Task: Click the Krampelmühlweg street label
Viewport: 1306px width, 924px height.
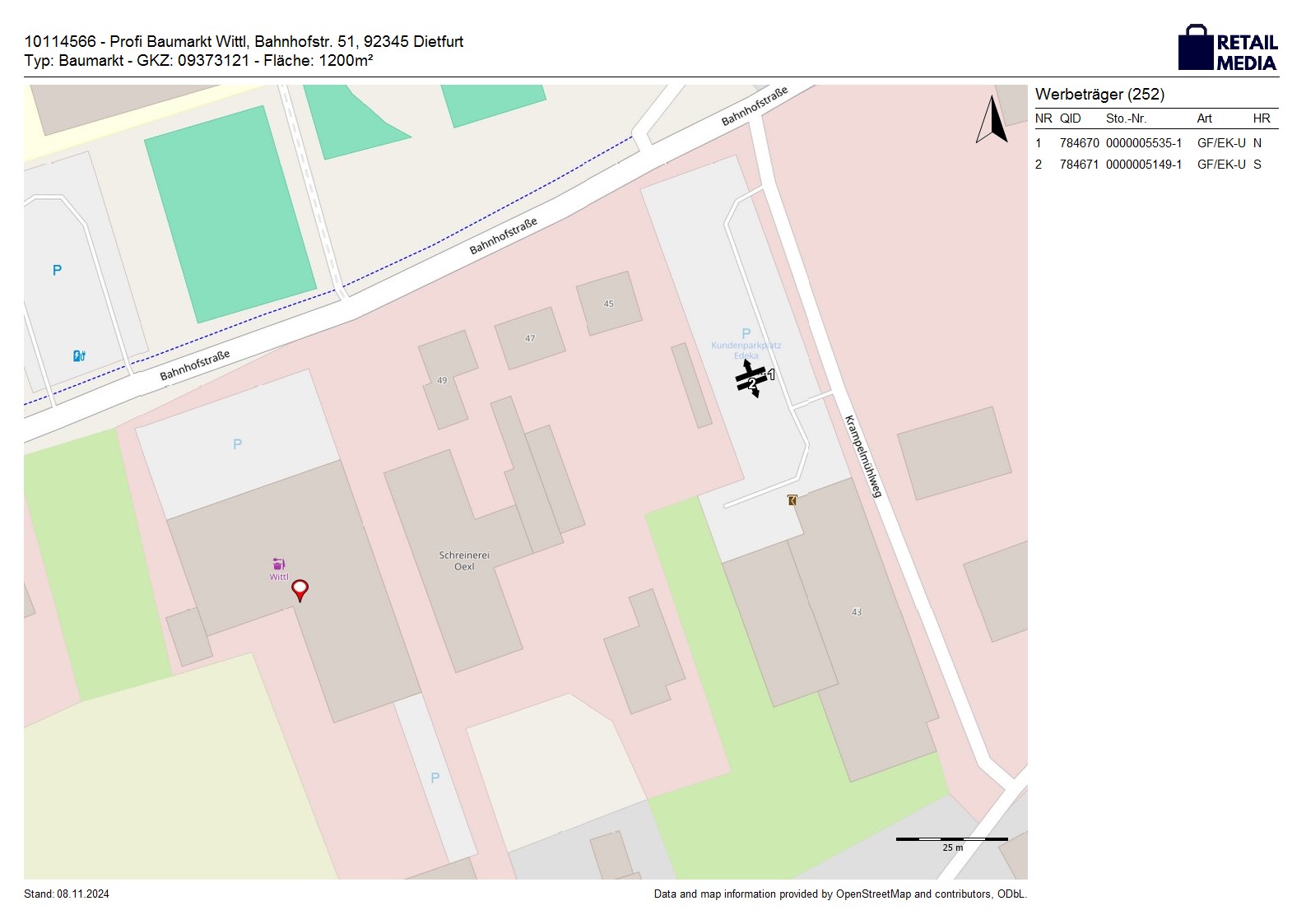Action: 862,457
